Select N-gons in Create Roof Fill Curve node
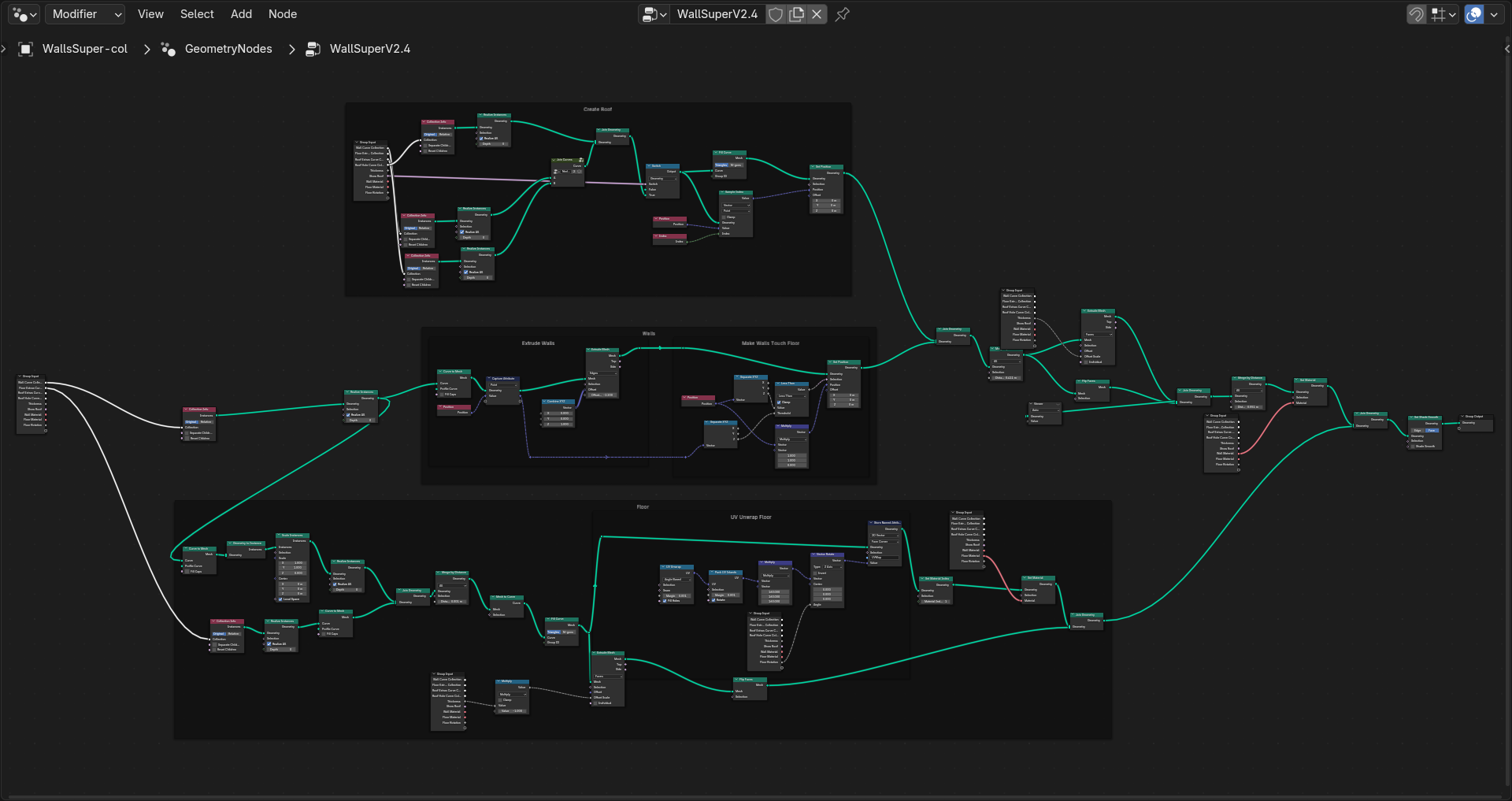1512x801 pixels. coord(736,165)
